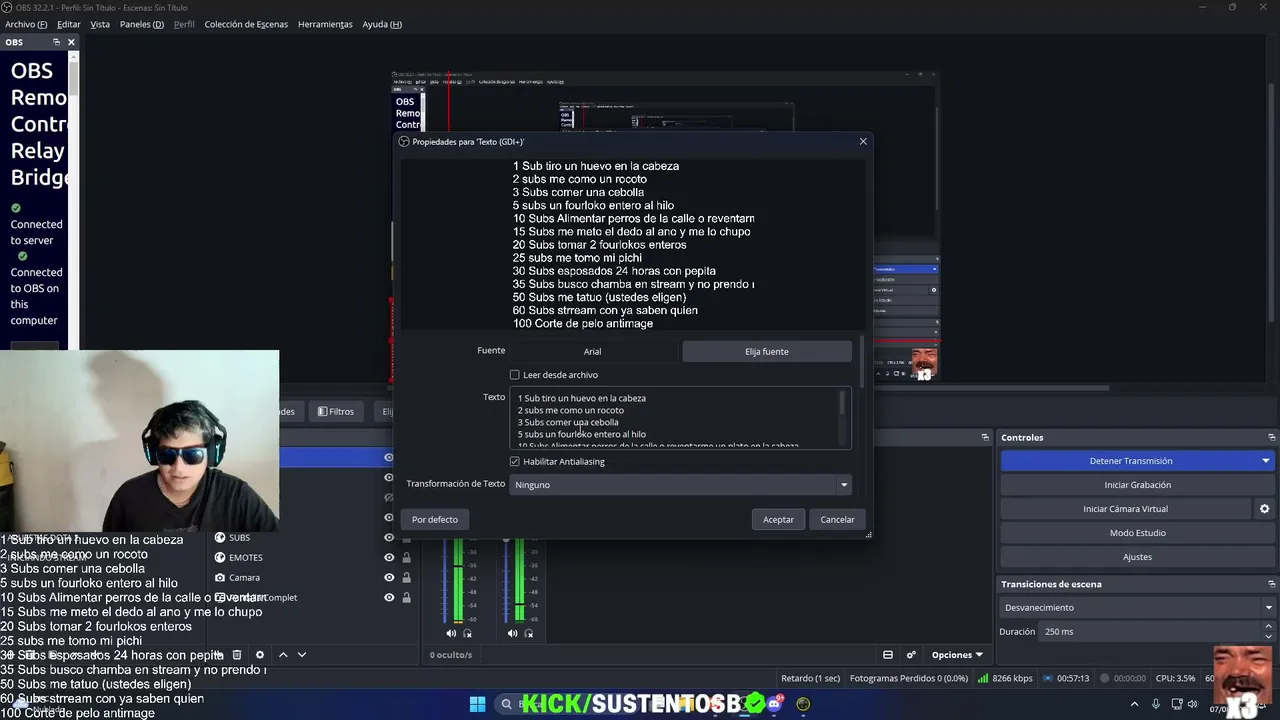
Task: Open the Detener Transmisión dropdown arrow
Action: click(1266, 461)
